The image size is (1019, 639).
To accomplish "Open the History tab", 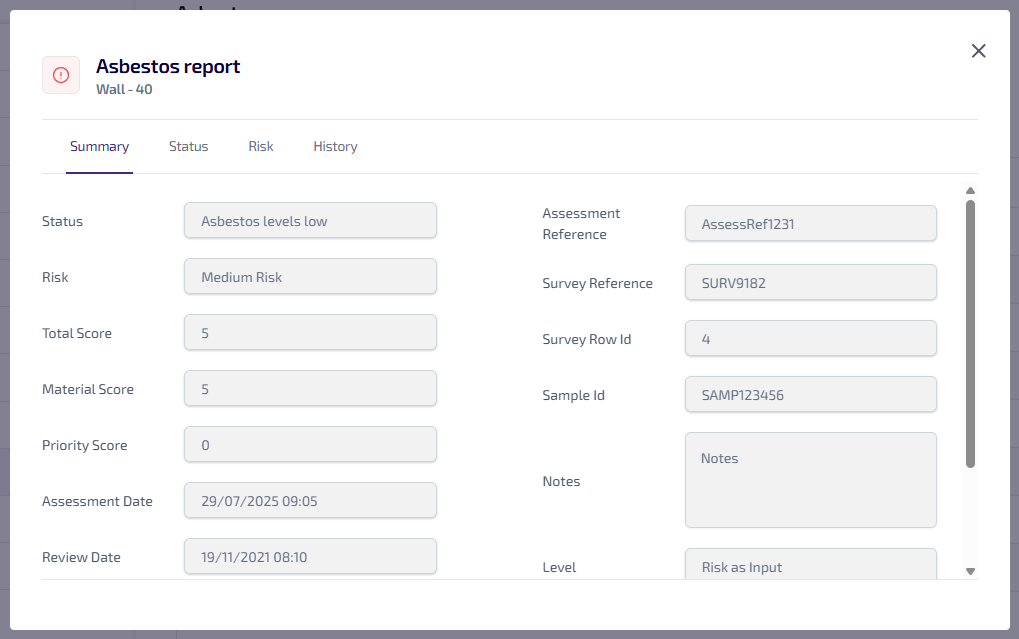I will (x=335, y=147).
